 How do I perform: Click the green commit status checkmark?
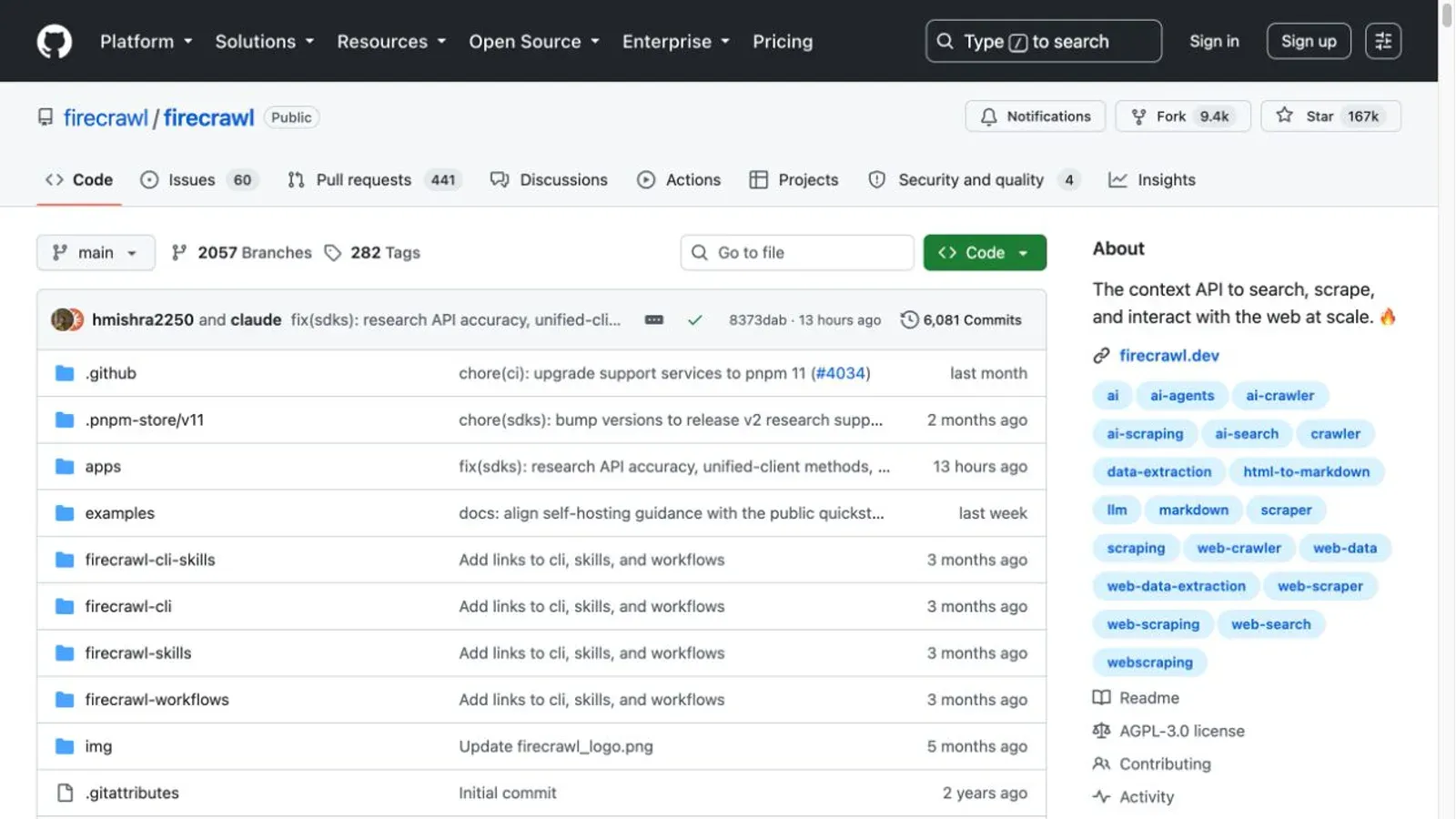695,319
